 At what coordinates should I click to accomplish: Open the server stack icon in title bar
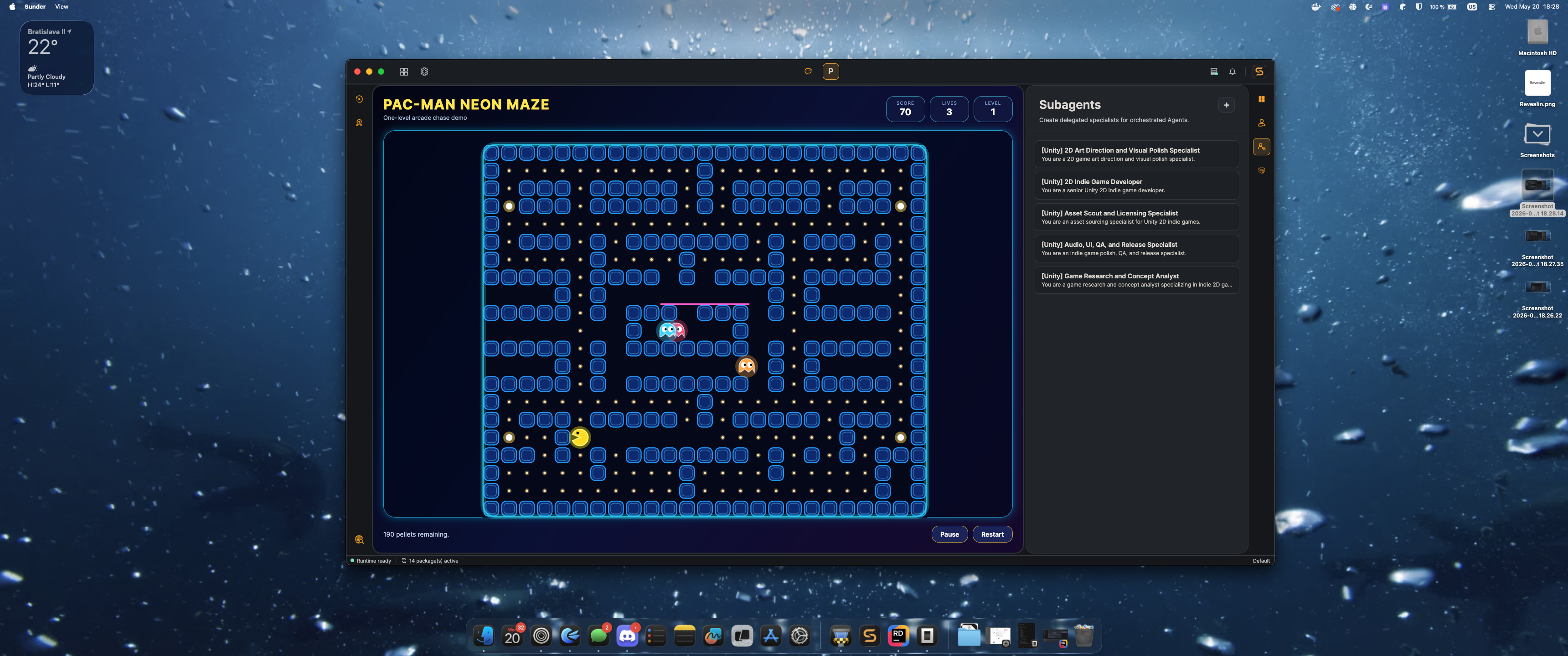[1214, 72]
